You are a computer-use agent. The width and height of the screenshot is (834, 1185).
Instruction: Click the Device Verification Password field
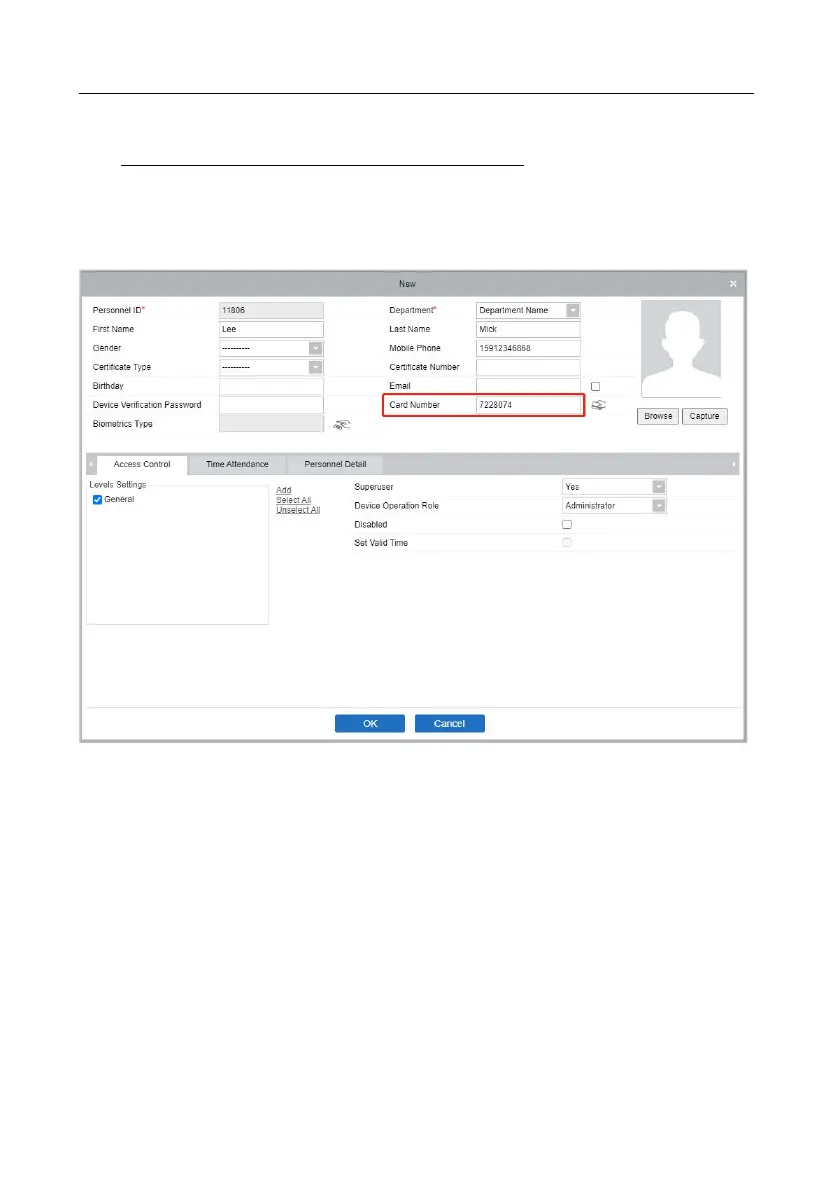[271, 405]
